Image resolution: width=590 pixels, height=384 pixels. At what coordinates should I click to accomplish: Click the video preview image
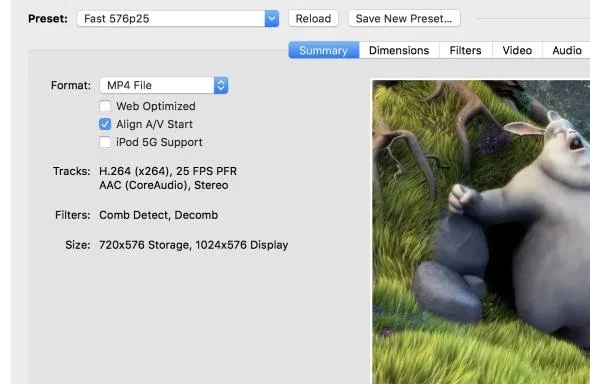click(x=481, y=232)
